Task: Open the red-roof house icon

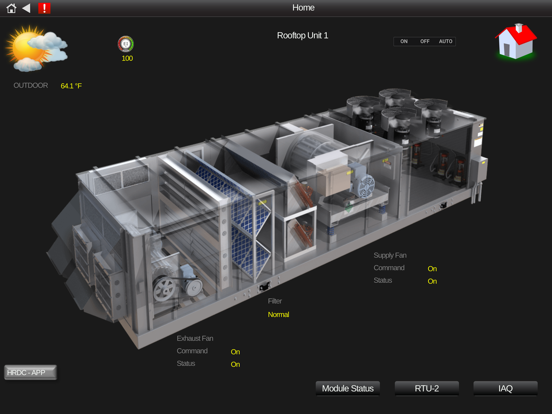Action: coord(516,42)
